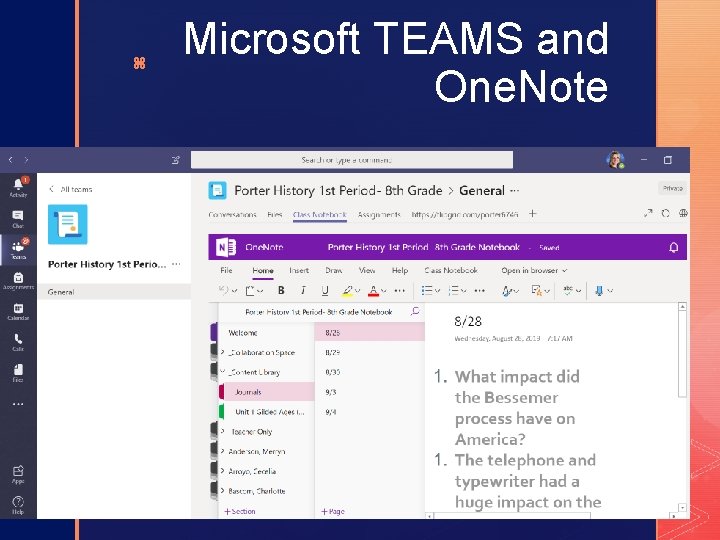
Task: Add a new Page
Action: tap(333, 511)
